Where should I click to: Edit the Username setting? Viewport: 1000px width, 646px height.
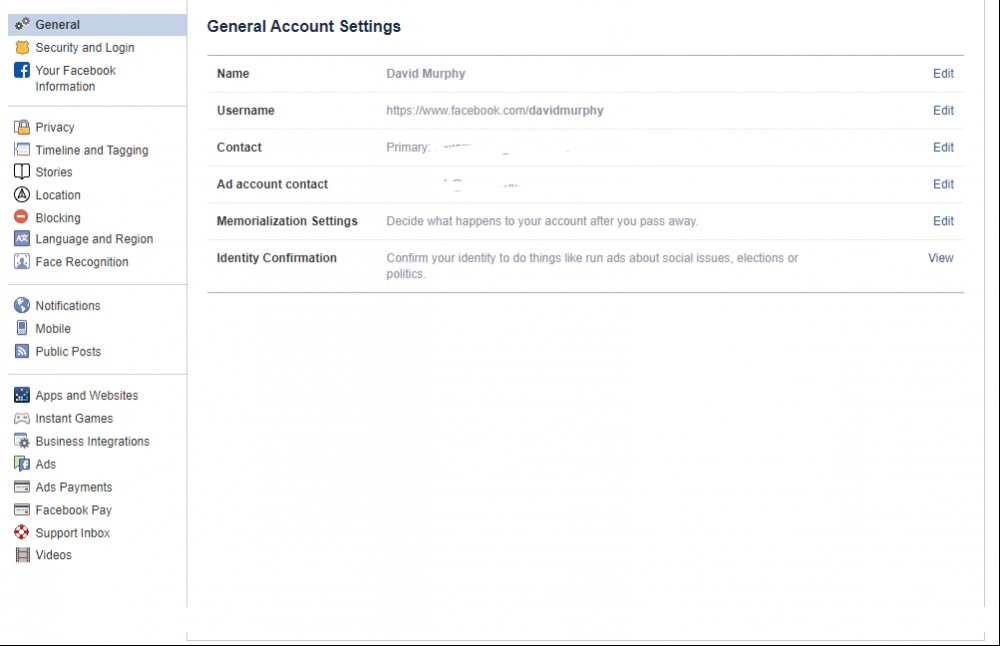943,110
